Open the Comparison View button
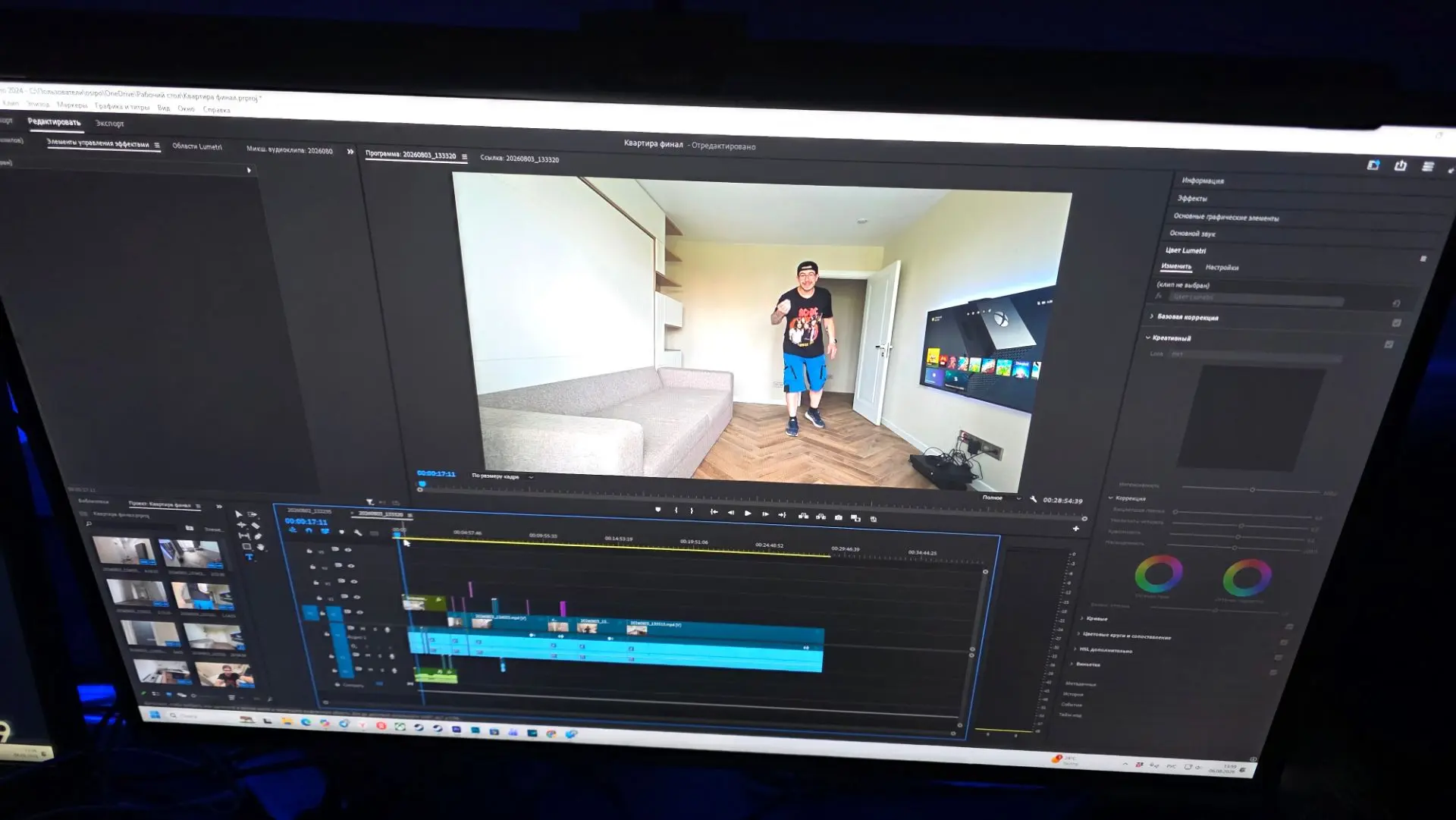Screen dimensions: 1456x820 (855, 518)
